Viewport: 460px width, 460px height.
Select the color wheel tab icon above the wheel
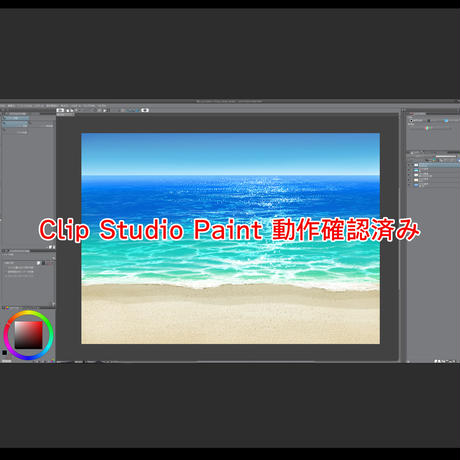click(7, 308)
